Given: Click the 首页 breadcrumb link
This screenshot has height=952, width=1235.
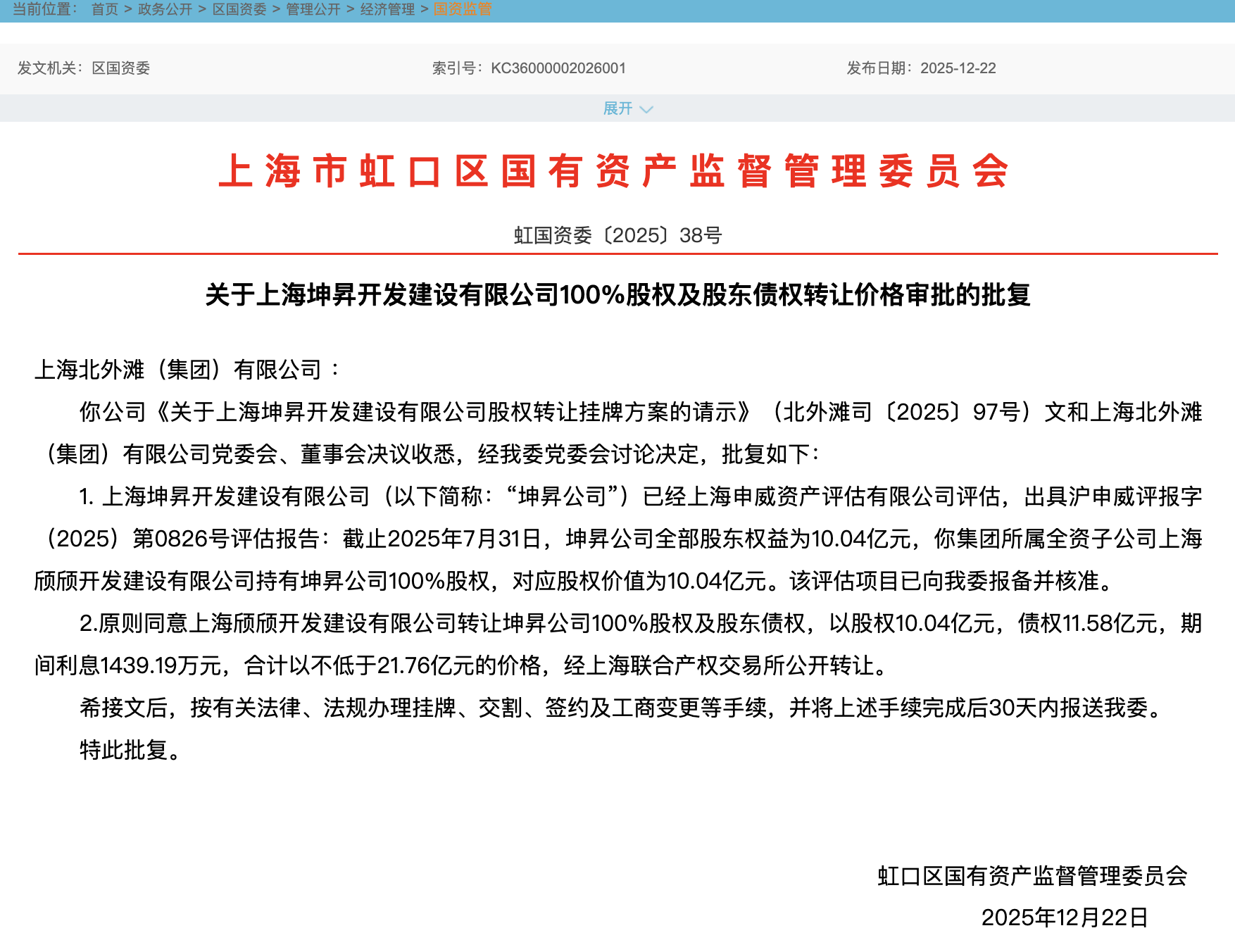Looking at the screenshot, I should click(105, 9).
